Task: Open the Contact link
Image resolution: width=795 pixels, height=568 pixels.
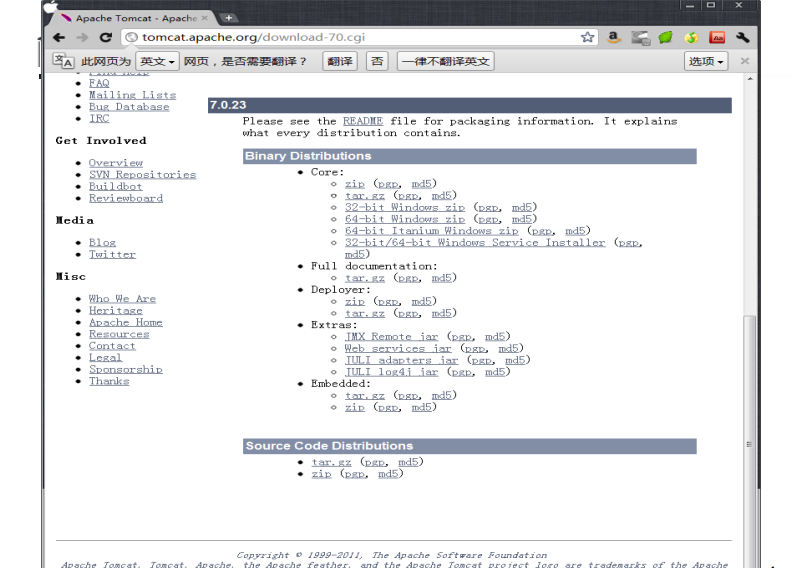Action: pyautogui.click(x=112, y=345)
